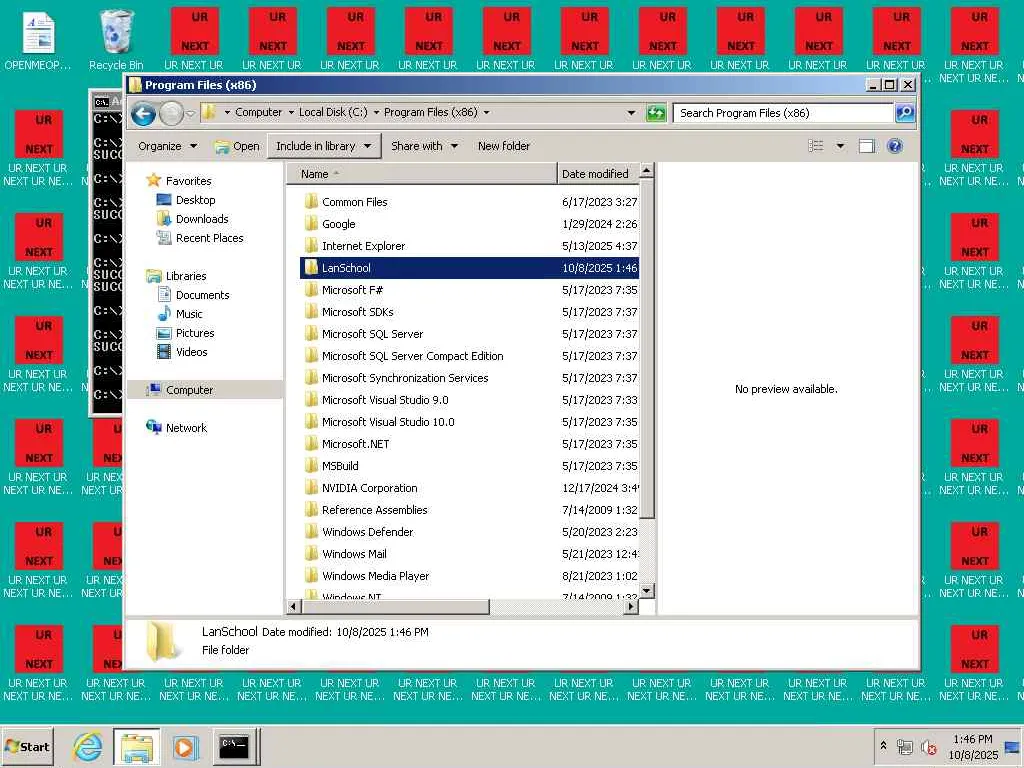Click the Recycle Bin desktop icon

pos(116,39)
